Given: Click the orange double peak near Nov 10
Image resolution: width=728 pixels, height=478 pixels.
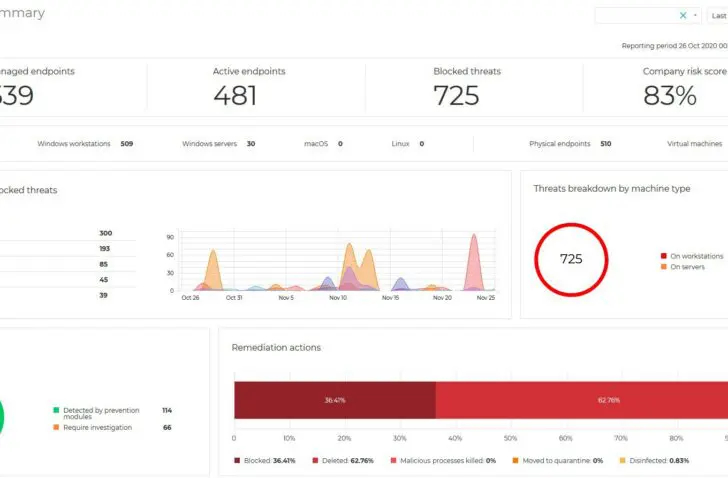Looking at the screenshot, I should 358,265.
